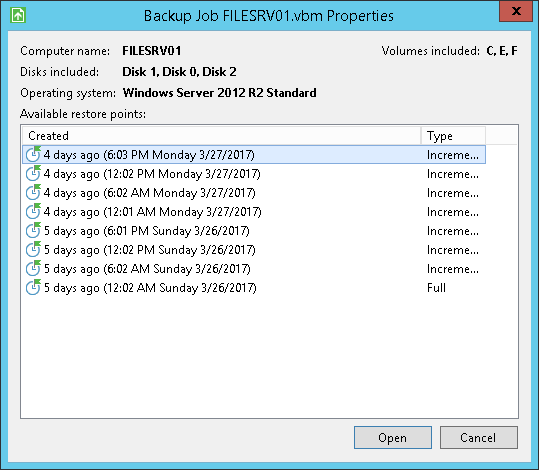Click Increme... type for 12:02 PM Monday
Image resolution: width=539 pixels, height=470 pixels.
pyautogui.click(x=453, y=174)
